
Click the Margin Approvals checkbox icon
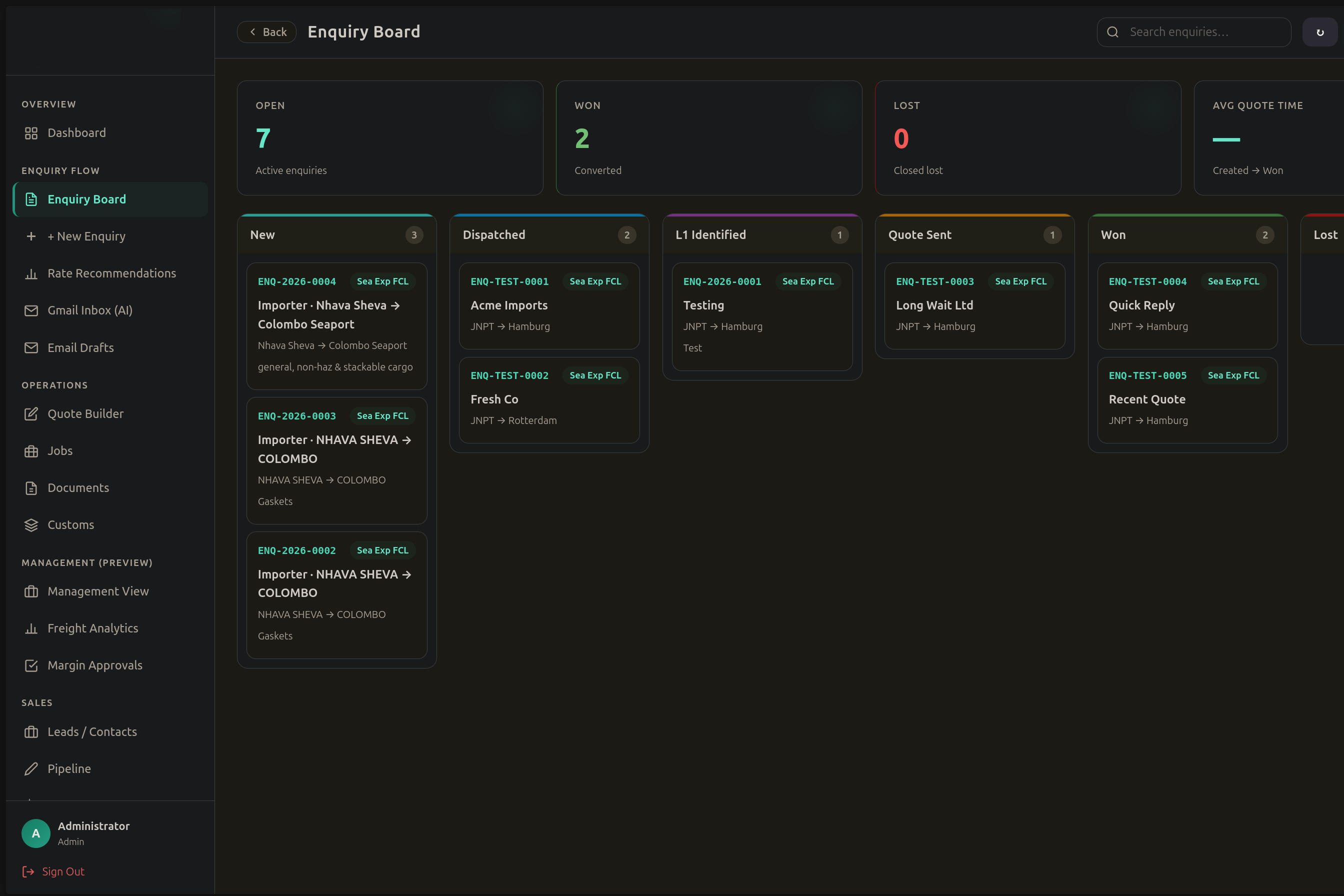pos(31,665)
